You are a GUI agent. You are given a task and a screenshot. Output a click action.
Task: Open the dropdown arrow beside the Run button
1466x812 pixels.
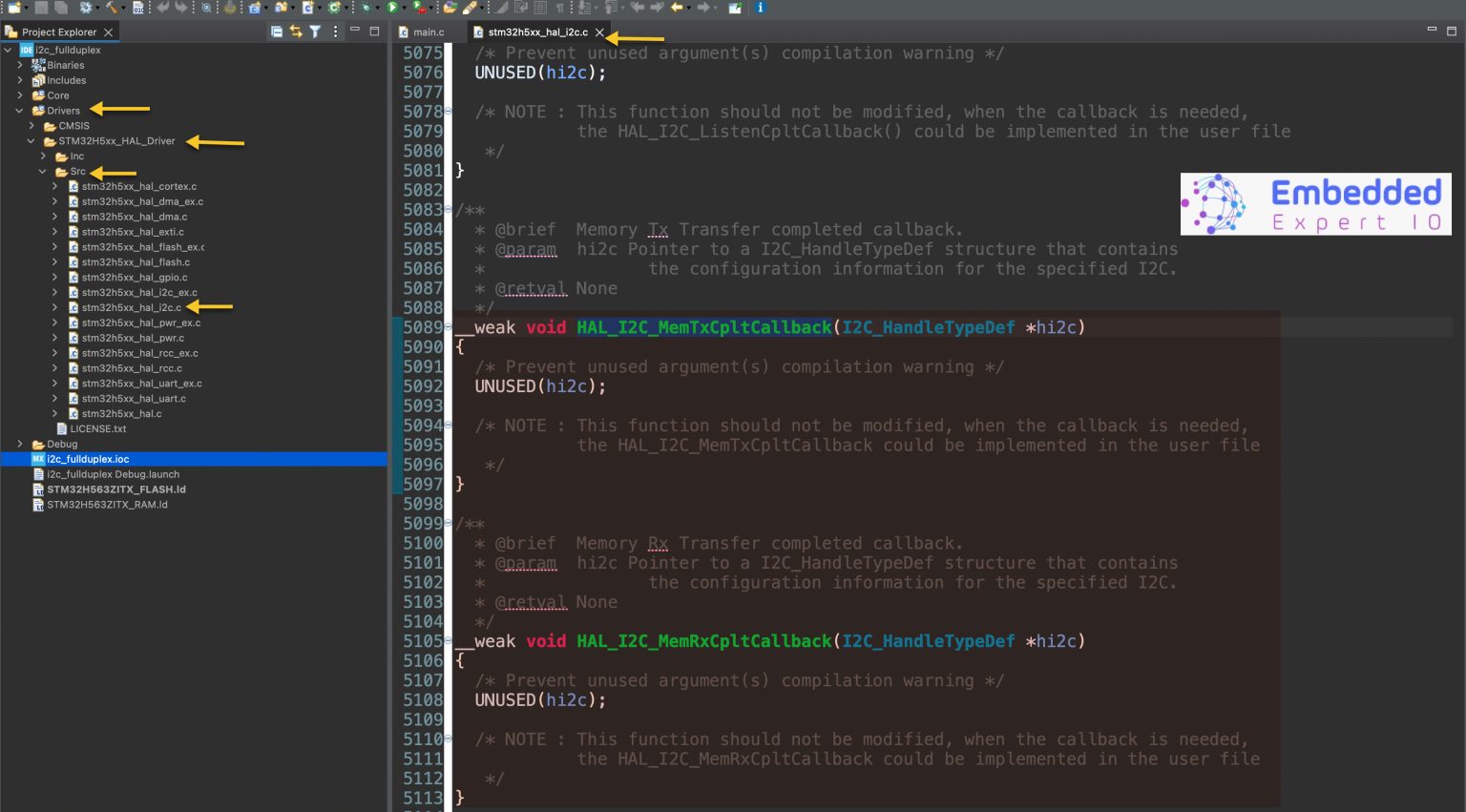pyautogui.click(x=405, y=10)
